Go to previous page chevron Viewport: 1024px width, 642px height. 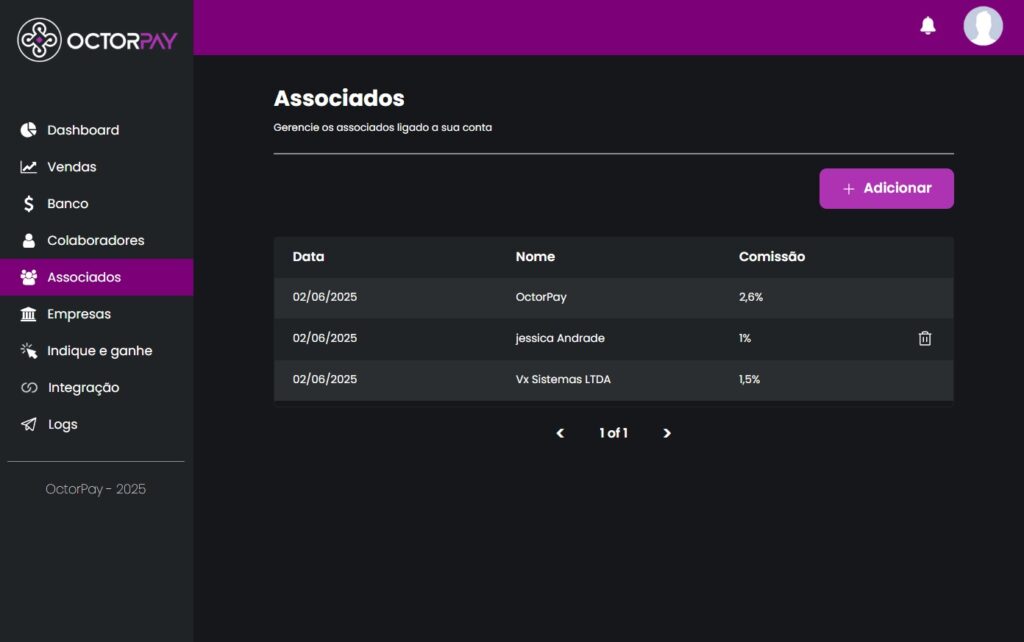(560, 433)
